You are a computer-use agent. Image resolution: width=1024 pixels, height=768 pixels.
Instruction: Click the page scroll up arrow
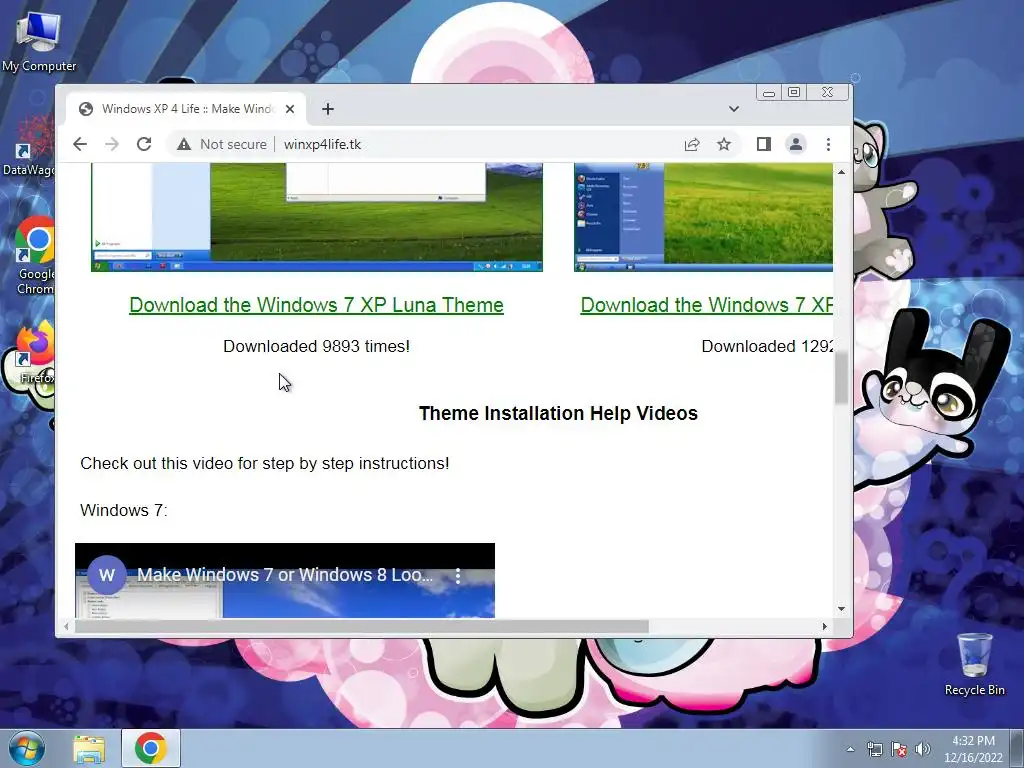[x=841, y=172]
